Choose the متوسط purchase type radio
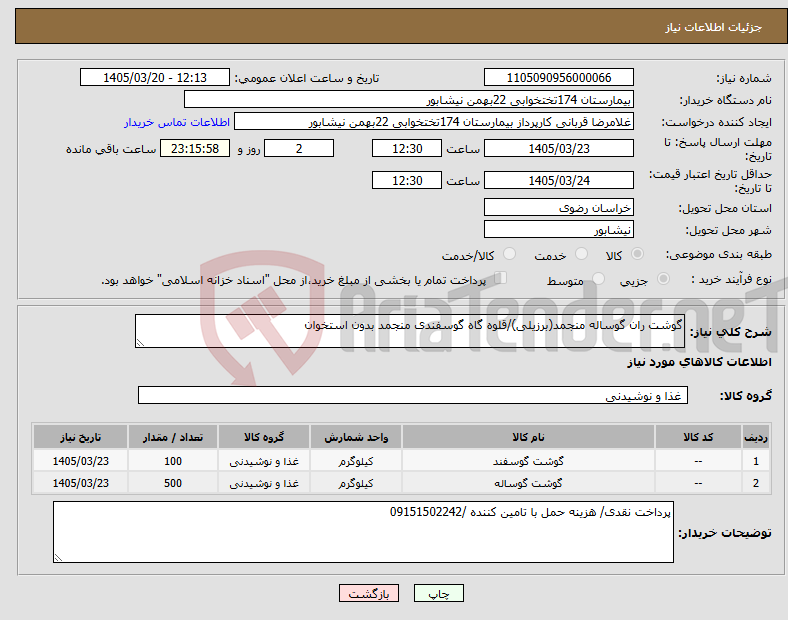788x620 pixels. [x=598, y=279]
